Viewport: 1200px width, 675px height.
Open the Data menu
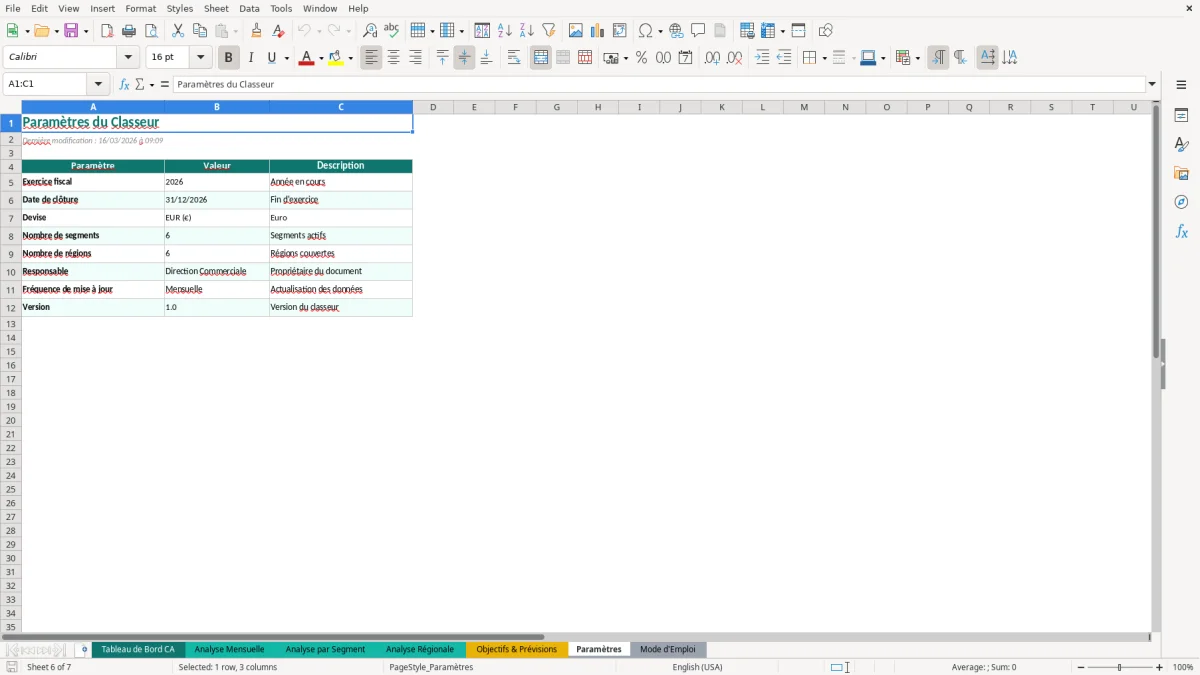coord(249,8)
